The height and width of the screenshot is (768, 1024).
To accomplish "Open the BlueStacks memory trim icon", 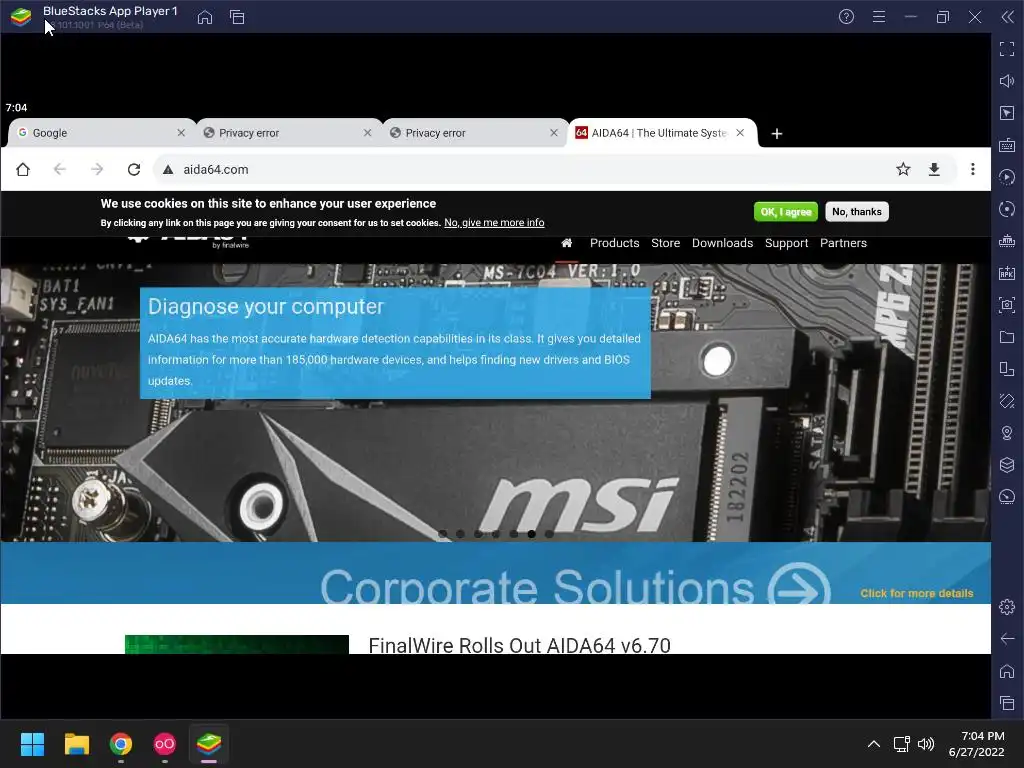I will tap(1006, 241).
